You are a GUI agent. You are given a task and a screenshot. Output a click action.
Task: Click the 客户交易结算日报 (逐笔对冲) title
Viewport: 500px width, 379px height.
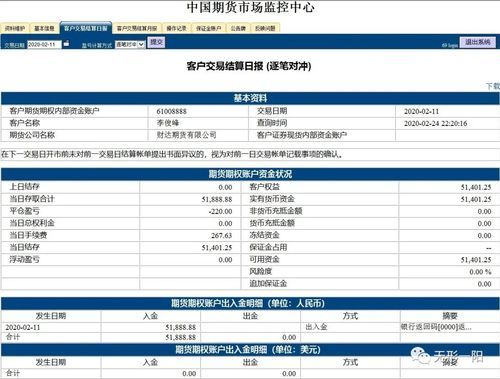tap(249, 66)
